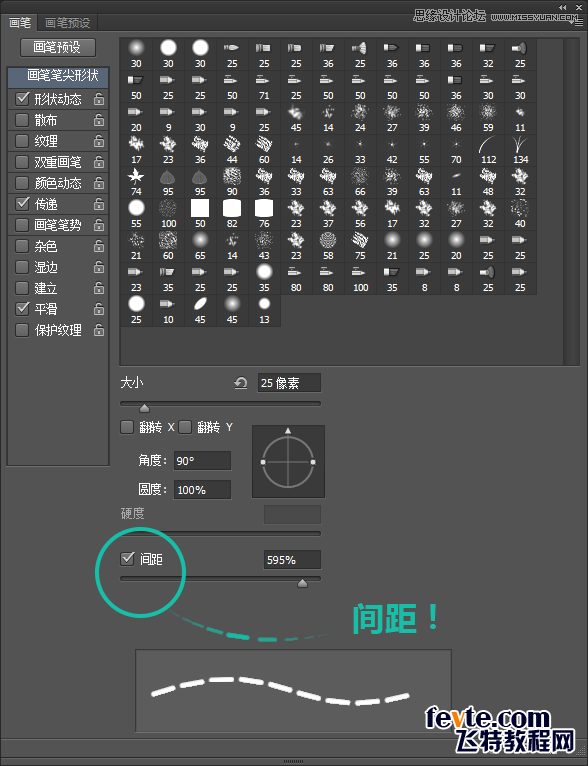Click the dashed stroke preview area
The image size is (588, 766).
click(293, 690)
